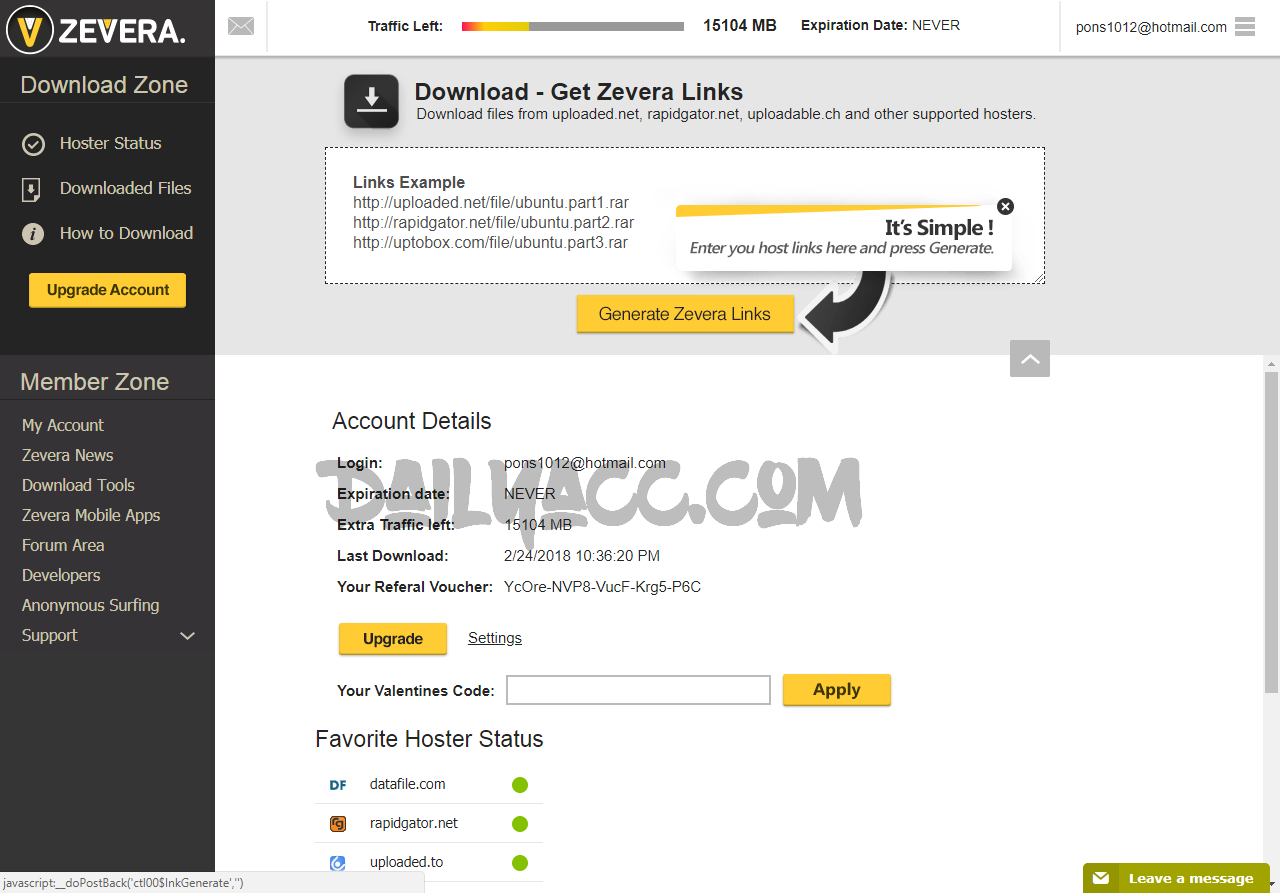Collapse the download panel with up chevron
This screenshot has width=1280, height=893.
tap(1030, 358)
